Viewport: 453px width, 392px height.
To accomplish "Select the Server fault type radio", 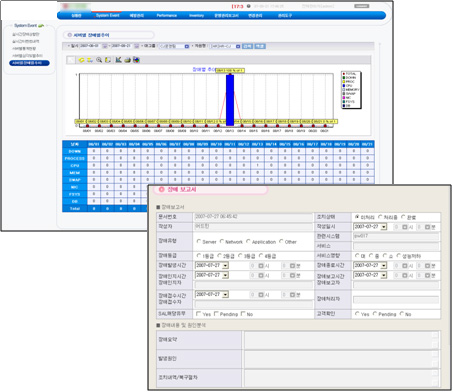I will coord(199,241).
